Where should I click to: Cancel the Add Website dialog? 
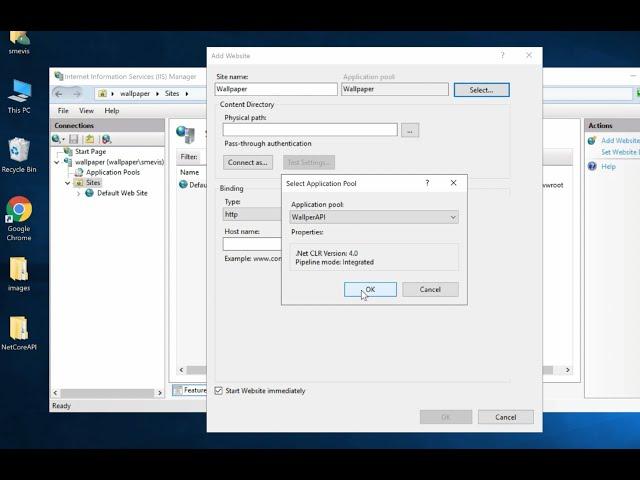(505, 417)
